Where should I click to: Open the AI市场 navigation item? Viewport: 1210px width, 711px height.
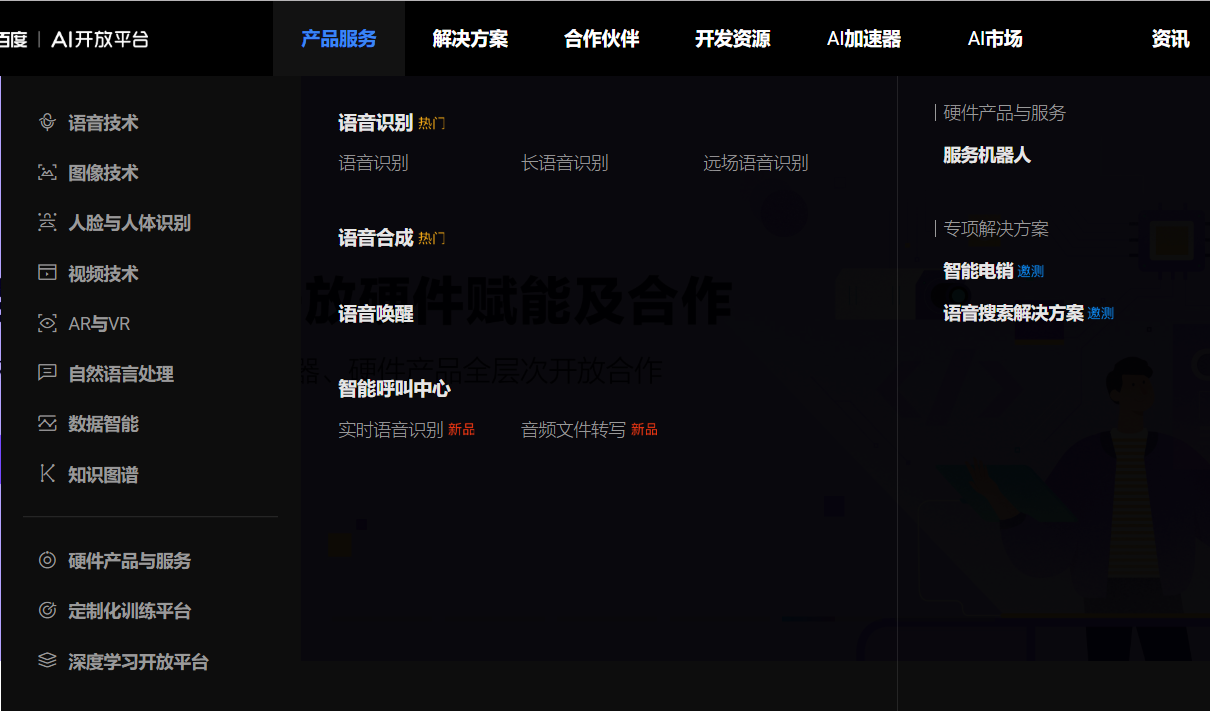pos(994,38)
